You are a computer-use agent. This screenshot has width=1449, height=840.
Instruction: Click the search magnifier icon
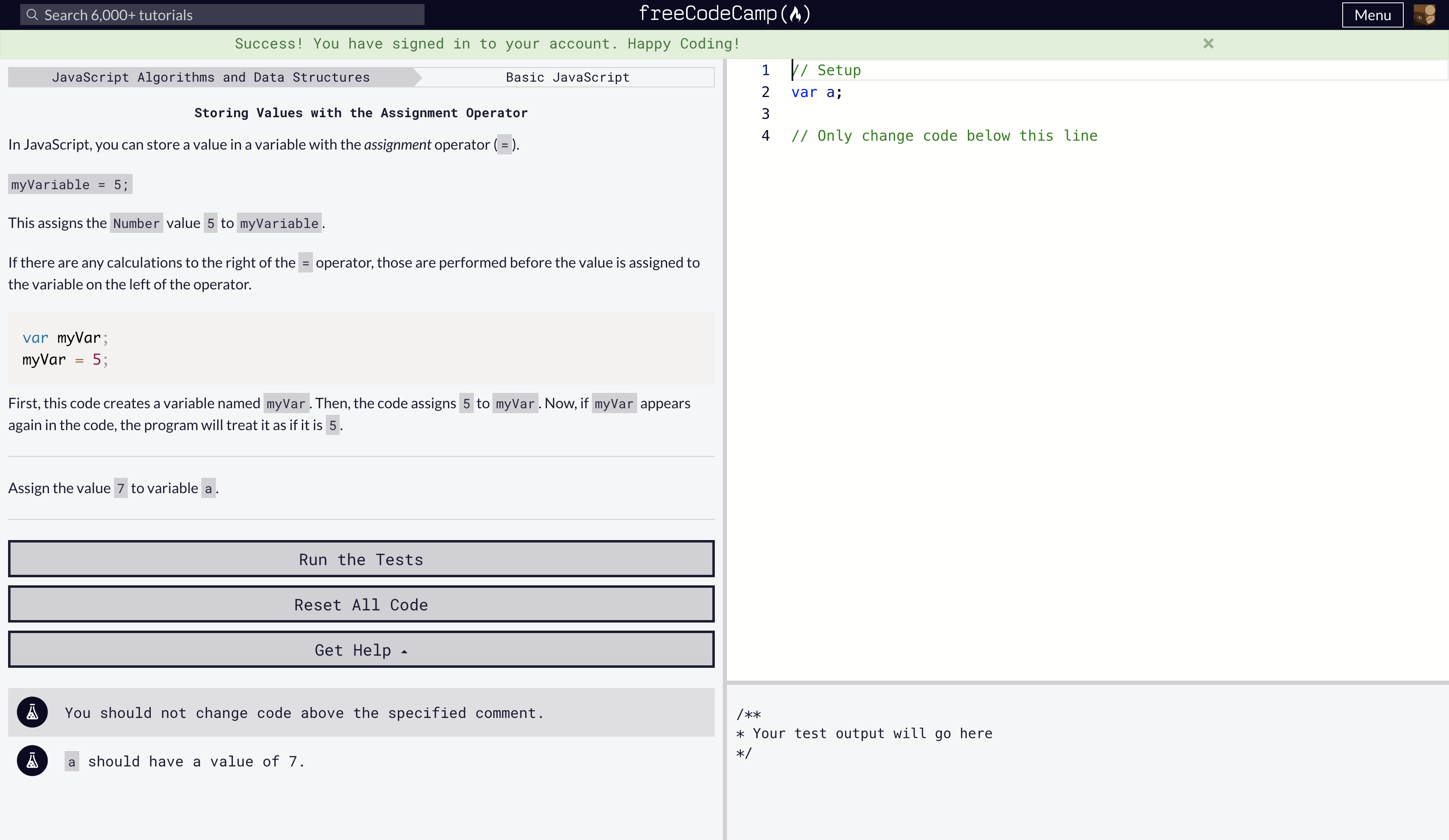[32, 15]
